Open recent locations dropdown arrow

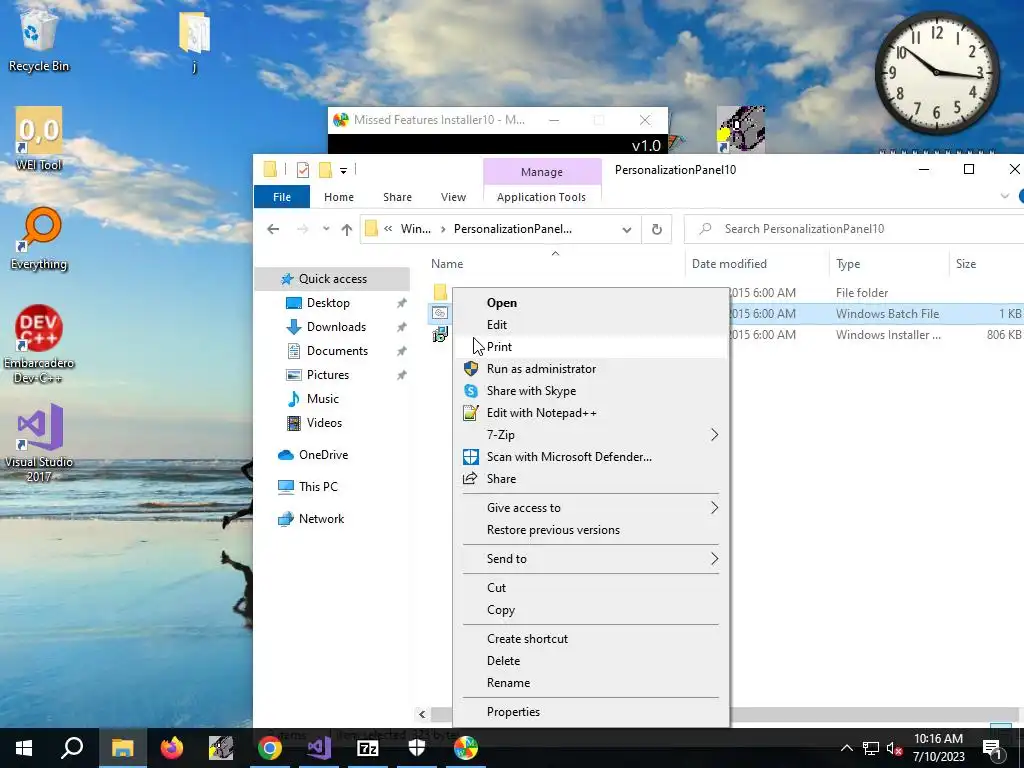pos(326,229)
